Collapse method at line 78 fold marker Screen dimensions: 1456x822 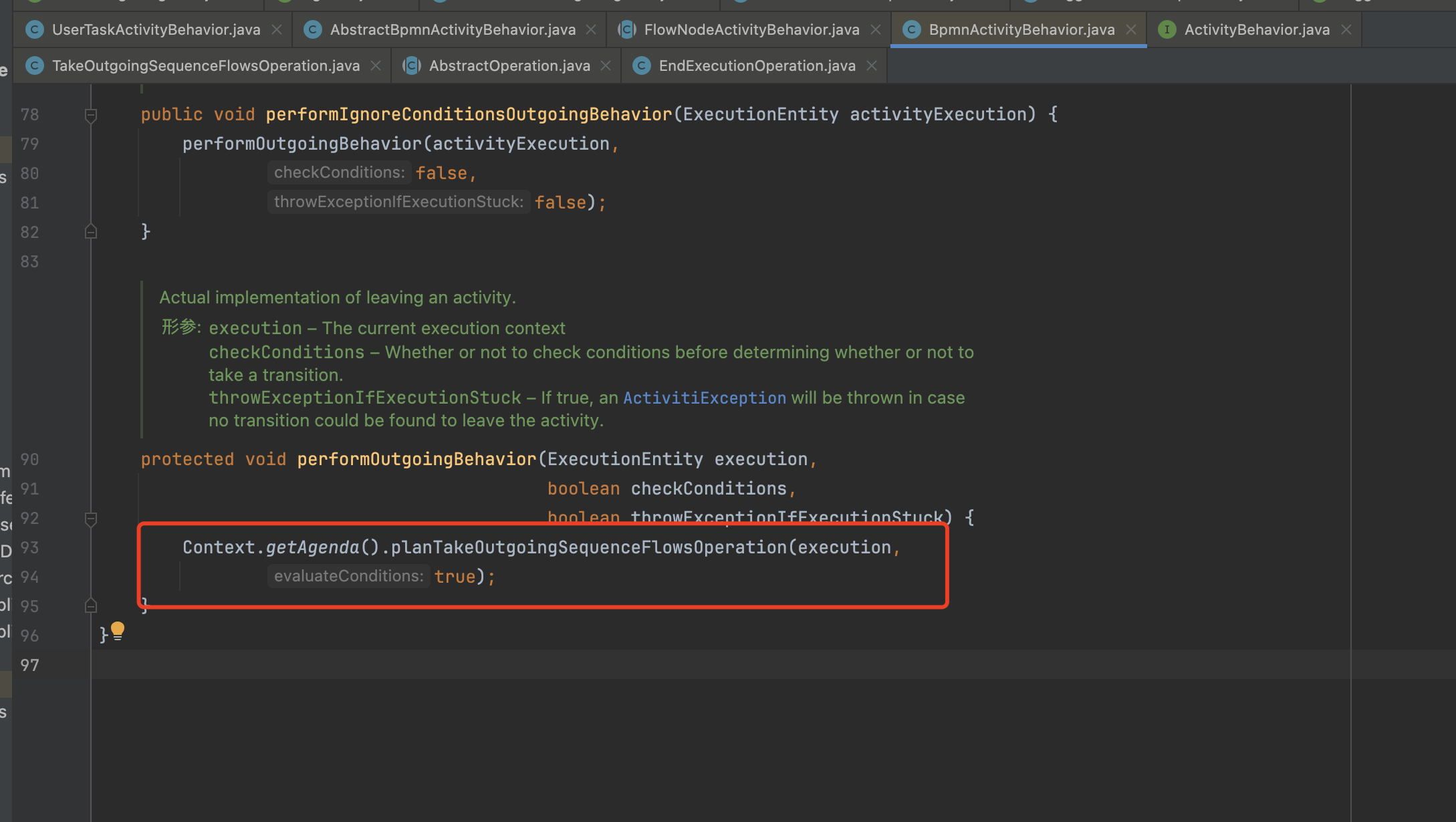91,115
